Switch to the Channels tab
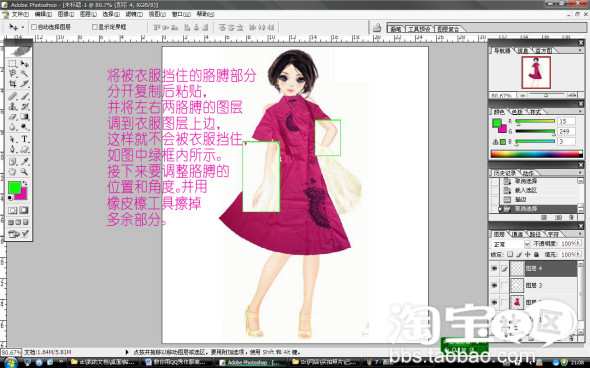 tap(517, 234)
